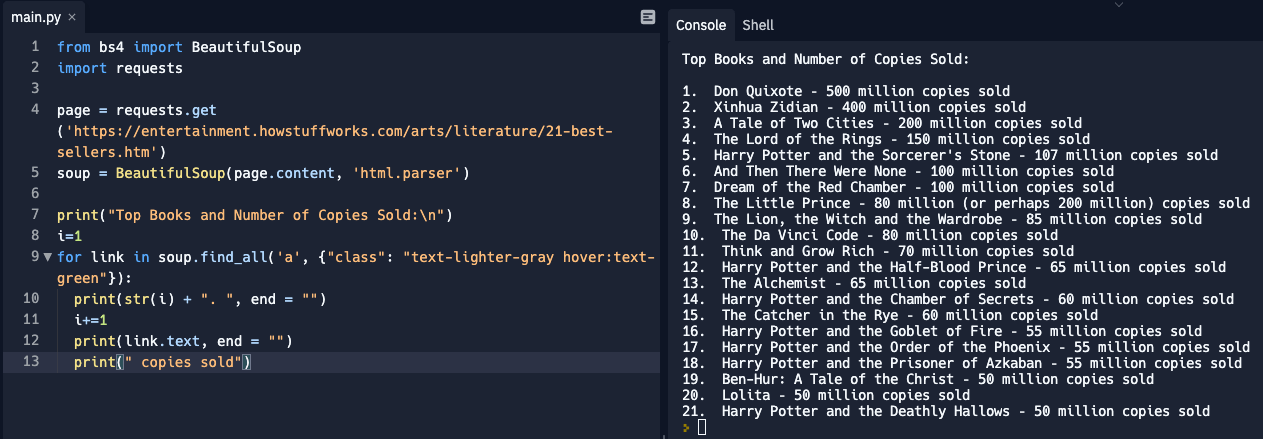Select the main.py file tab
This screenshot has height=439, width=1263.
coord(35,18)
